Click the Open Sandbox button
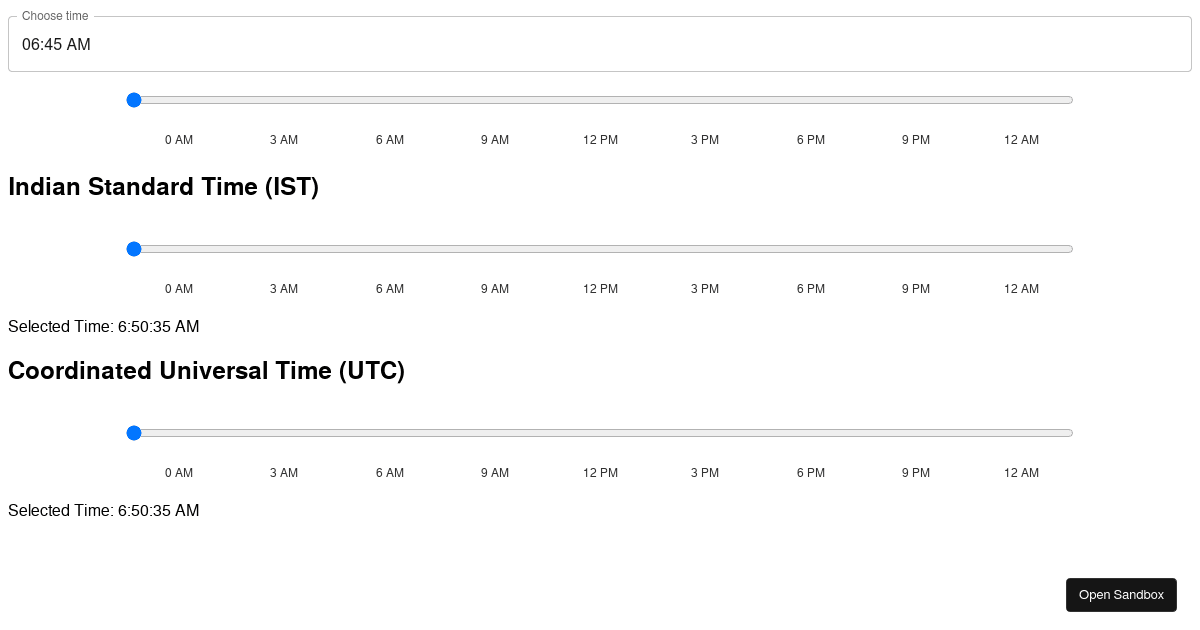This screenshot has width=1200, height=630. 1121,594
